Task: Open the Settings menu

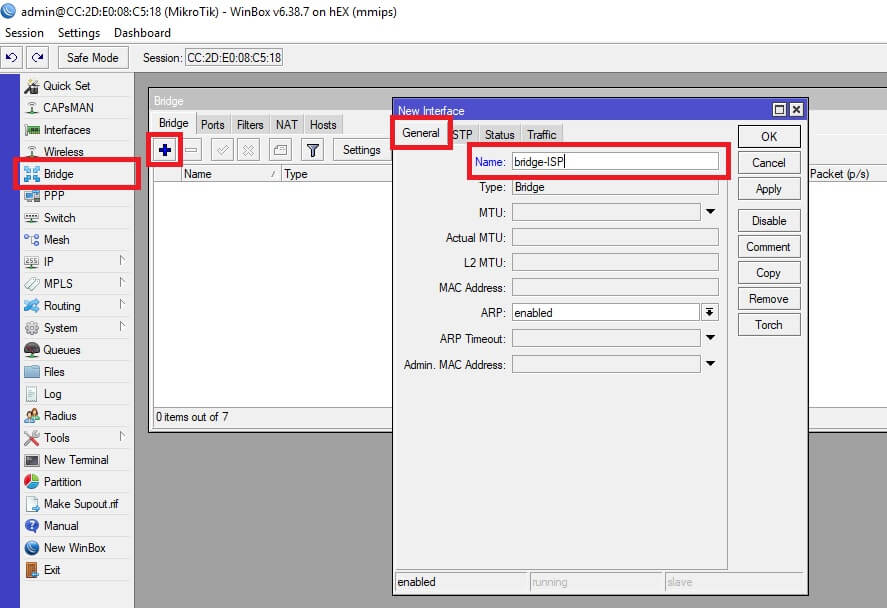Action: click(x=79, y=33)
